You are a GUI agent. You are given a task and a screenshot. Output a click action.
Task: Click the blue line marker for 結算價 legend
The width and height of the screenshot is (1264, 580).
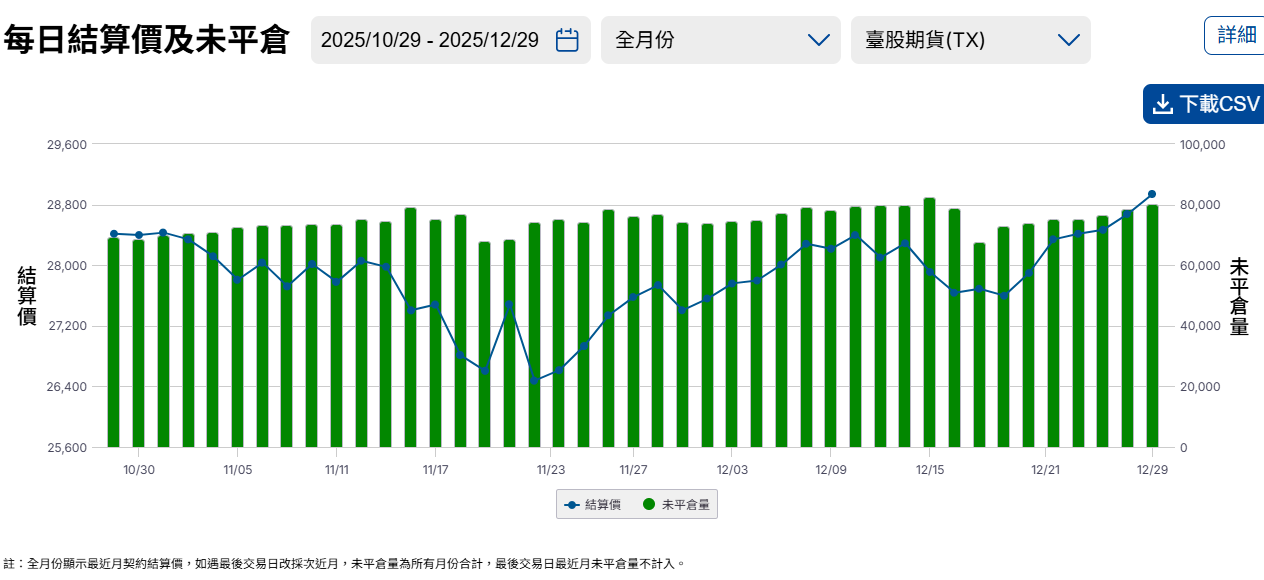click(x=572, y=505)
